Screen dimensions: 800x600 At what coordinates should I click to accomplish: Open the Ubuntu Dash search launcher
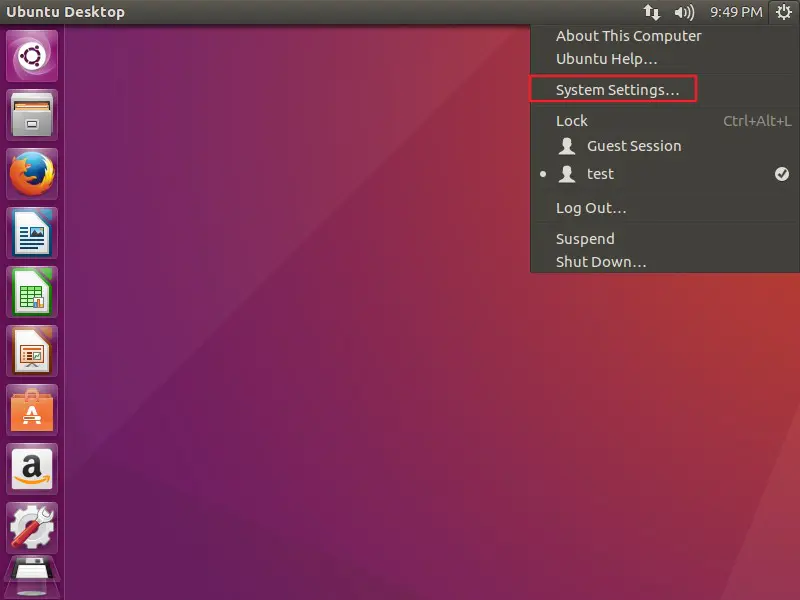[32, 56]
